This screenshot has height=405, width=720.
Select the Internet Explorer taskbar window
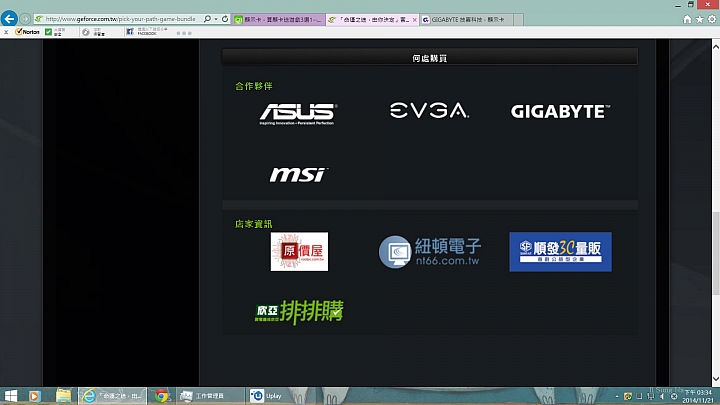[112, 396]
